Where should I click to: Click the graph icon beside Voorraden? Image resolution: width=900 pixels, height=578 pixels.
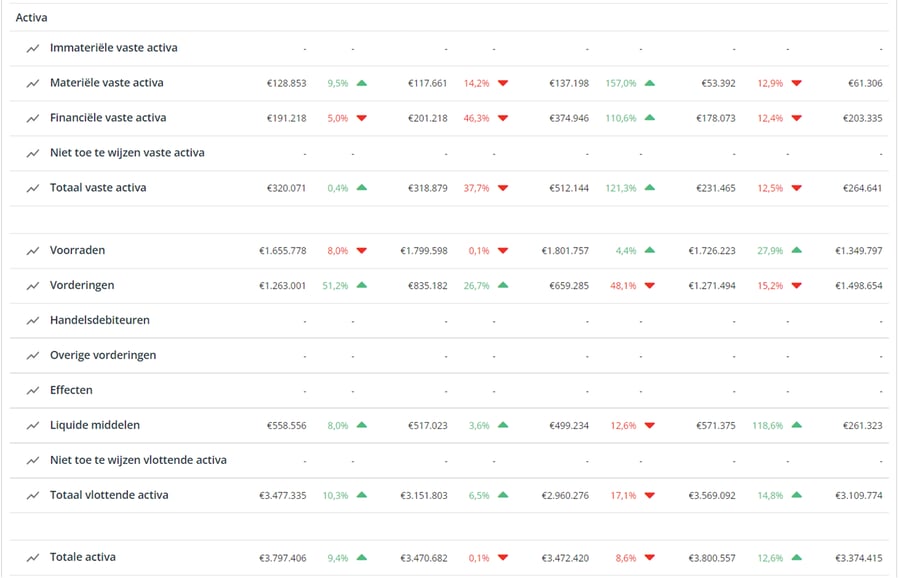(x=33, y=251)
